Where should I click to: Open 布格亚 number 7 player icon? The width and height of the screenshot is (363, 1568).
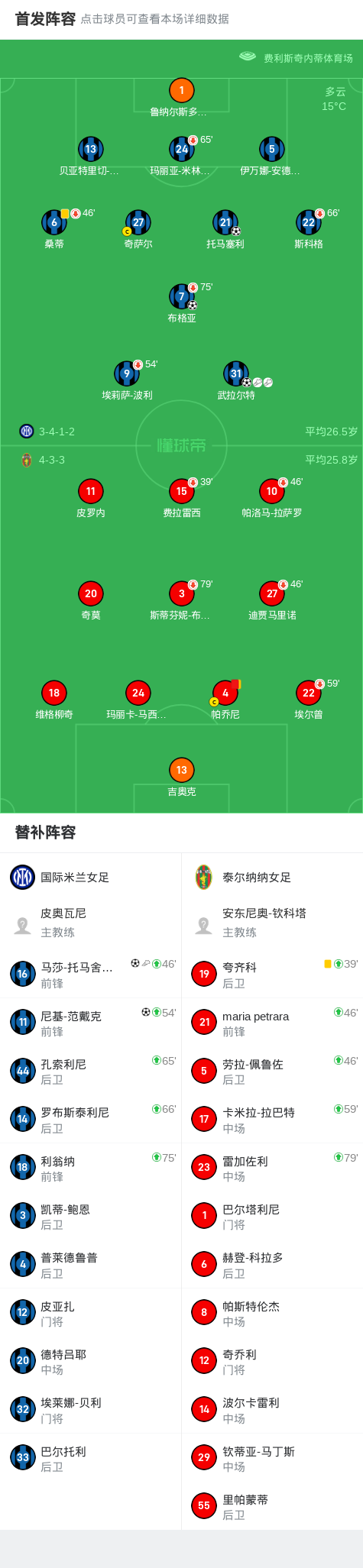pyautogui.click(x=181, y=296)
